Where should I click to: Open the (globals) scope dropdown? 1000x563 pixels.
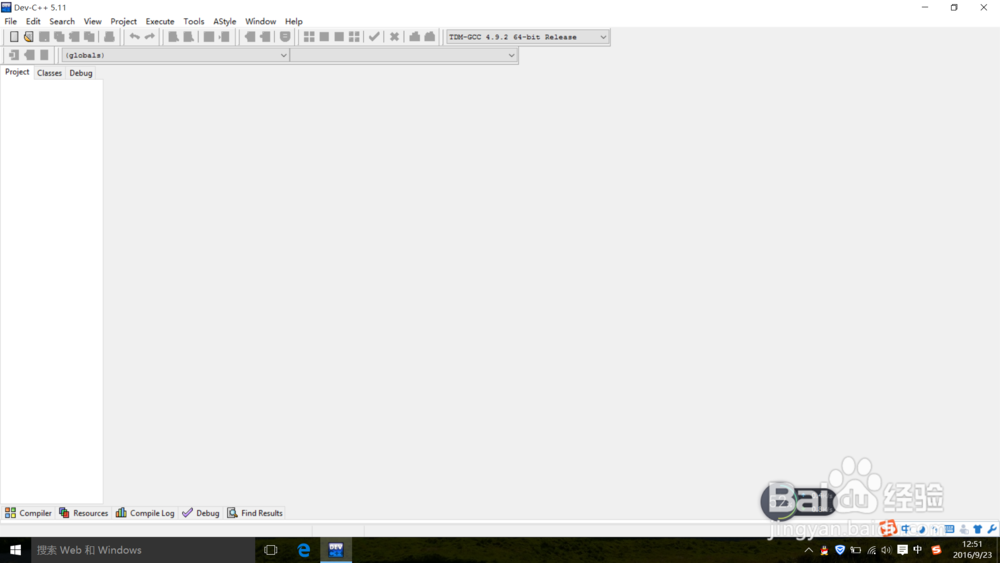(175, 55)
